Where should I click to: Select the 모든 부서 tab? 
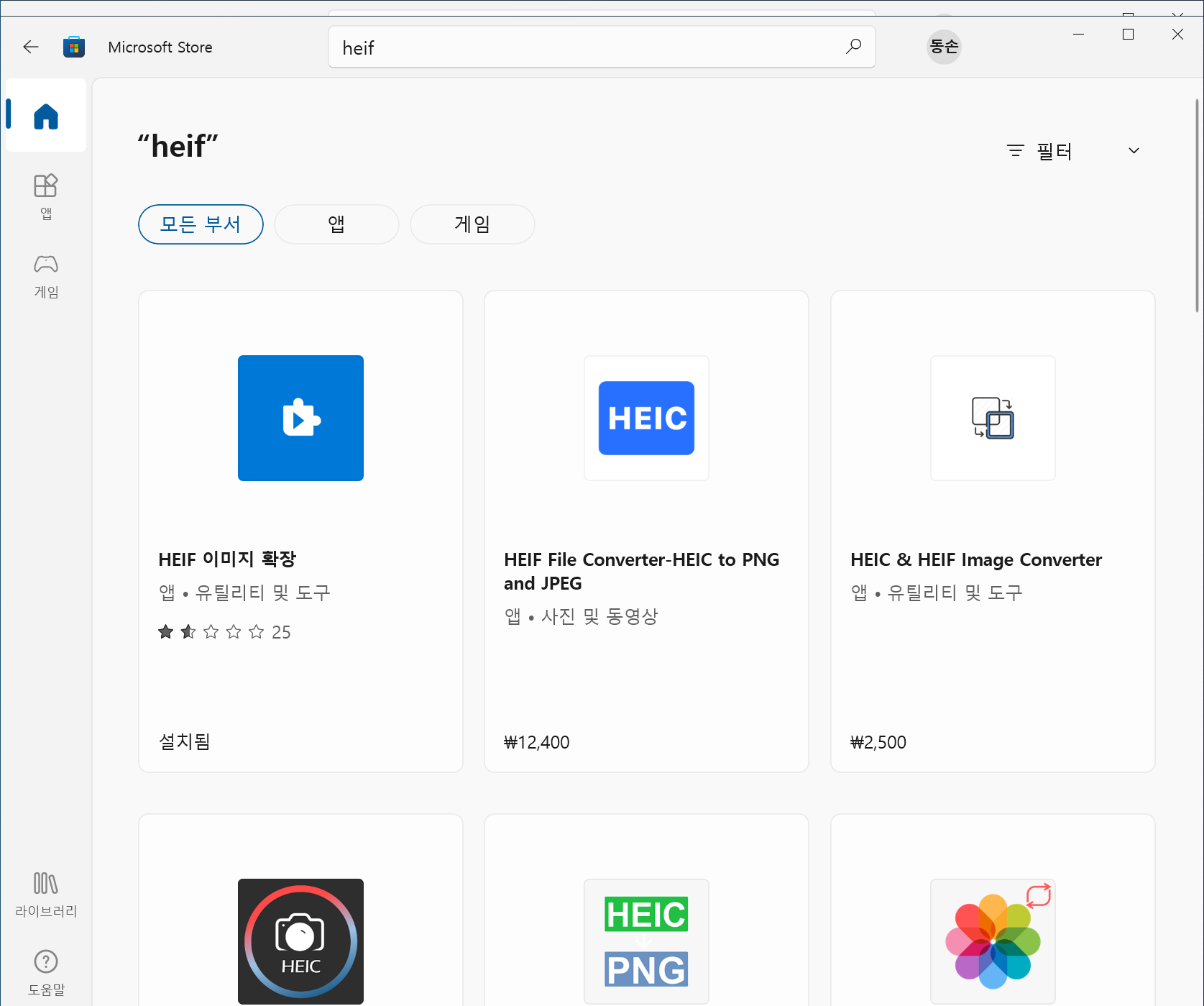pyautogui.click(x=201, y=224)
